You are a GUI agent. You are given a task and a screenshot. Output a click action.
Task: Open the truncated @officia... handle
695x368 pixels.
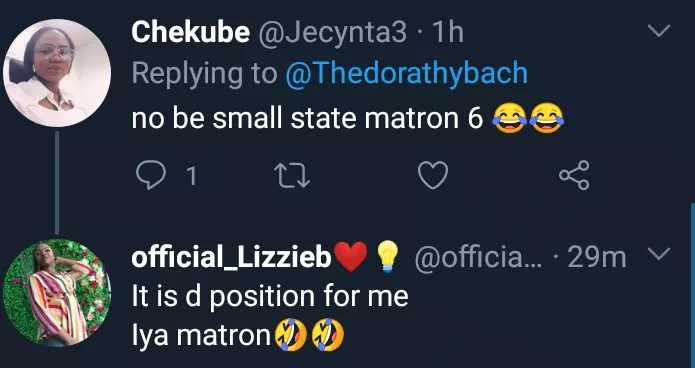pyautogui.click(x=478, y=257)
